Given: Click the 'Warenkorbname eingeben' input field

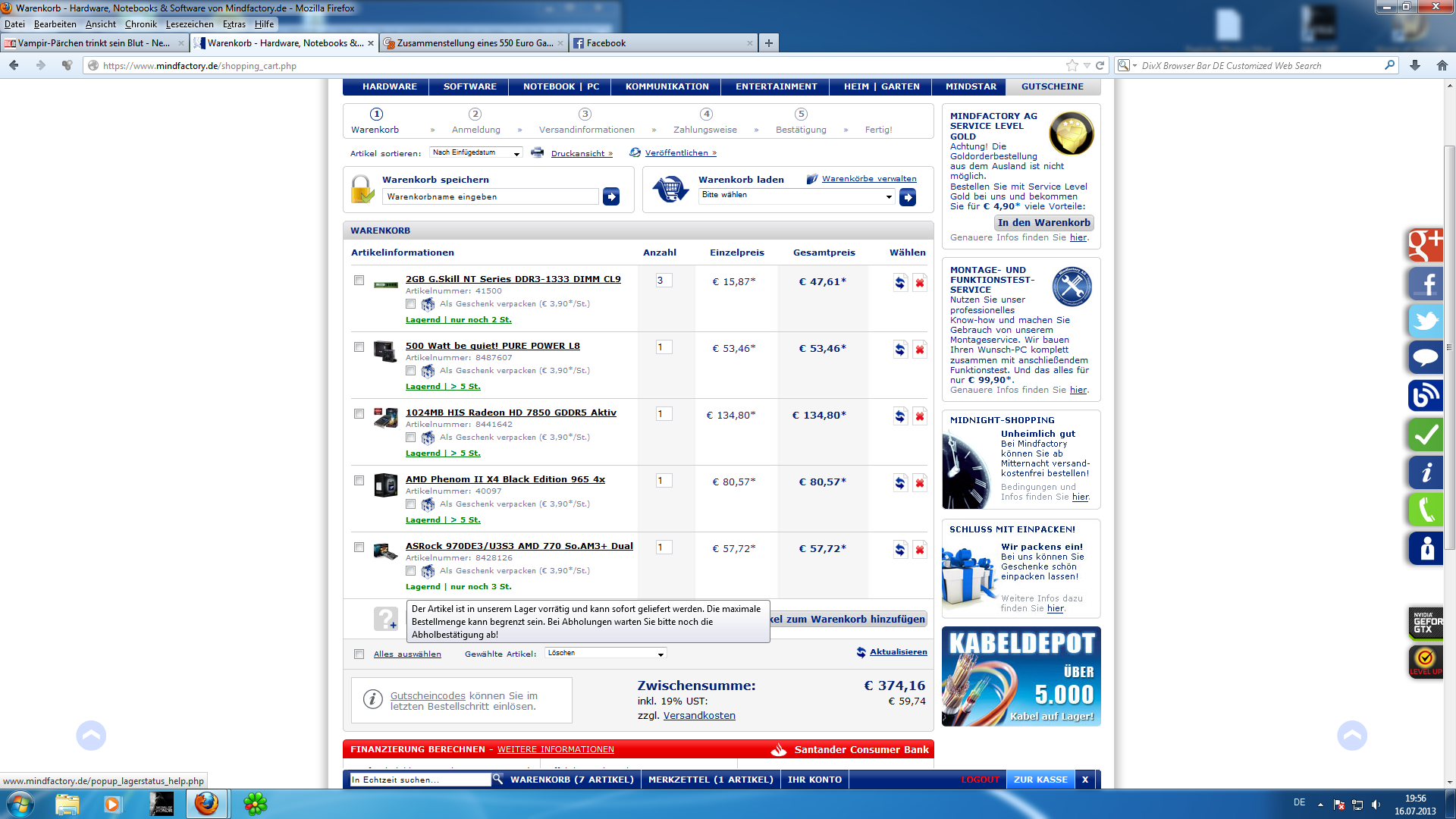Looking at the screenshot, I should [491, 197].
